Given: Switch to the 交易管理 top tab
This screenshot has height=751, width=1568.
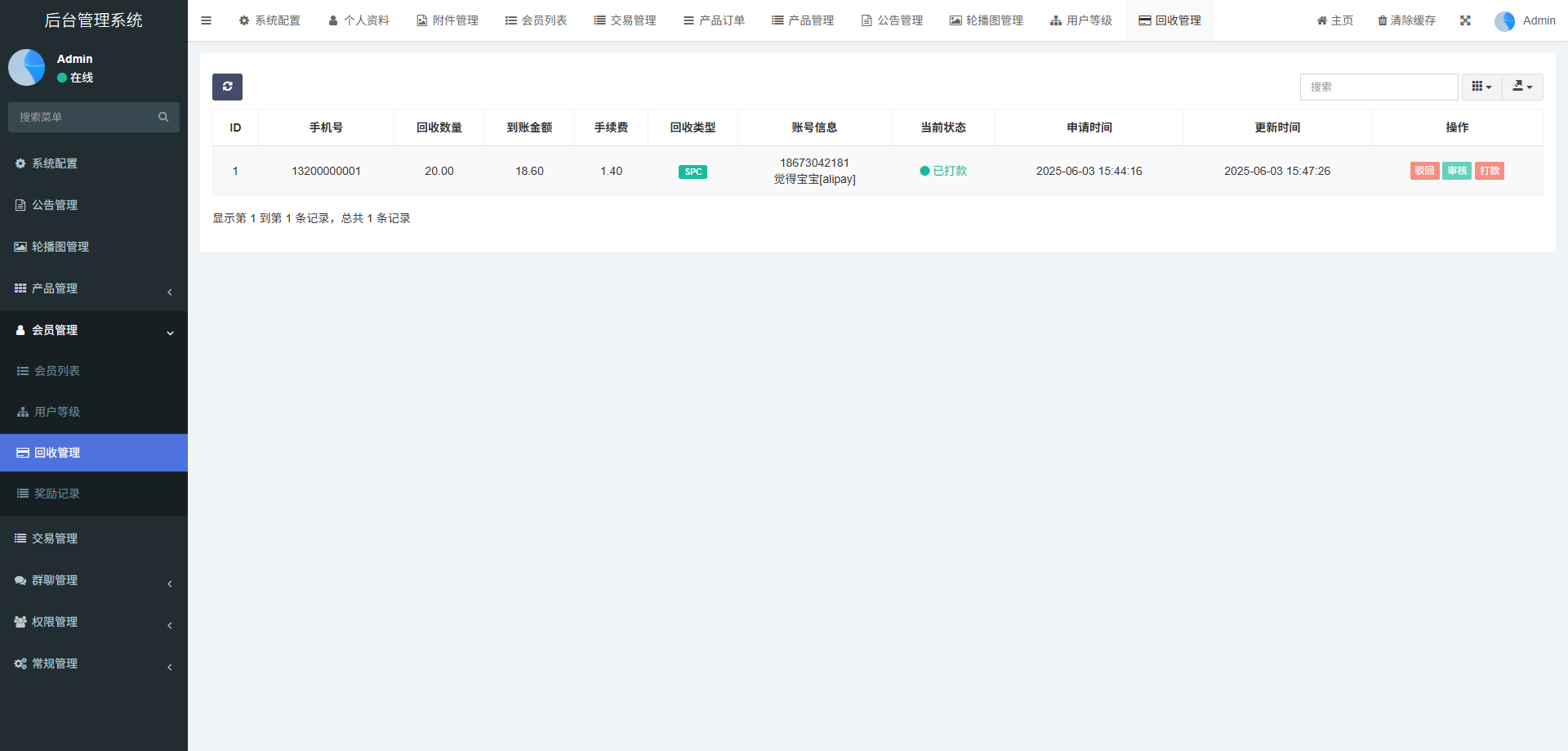Looking at the screenshot, I should pos(625,20).
